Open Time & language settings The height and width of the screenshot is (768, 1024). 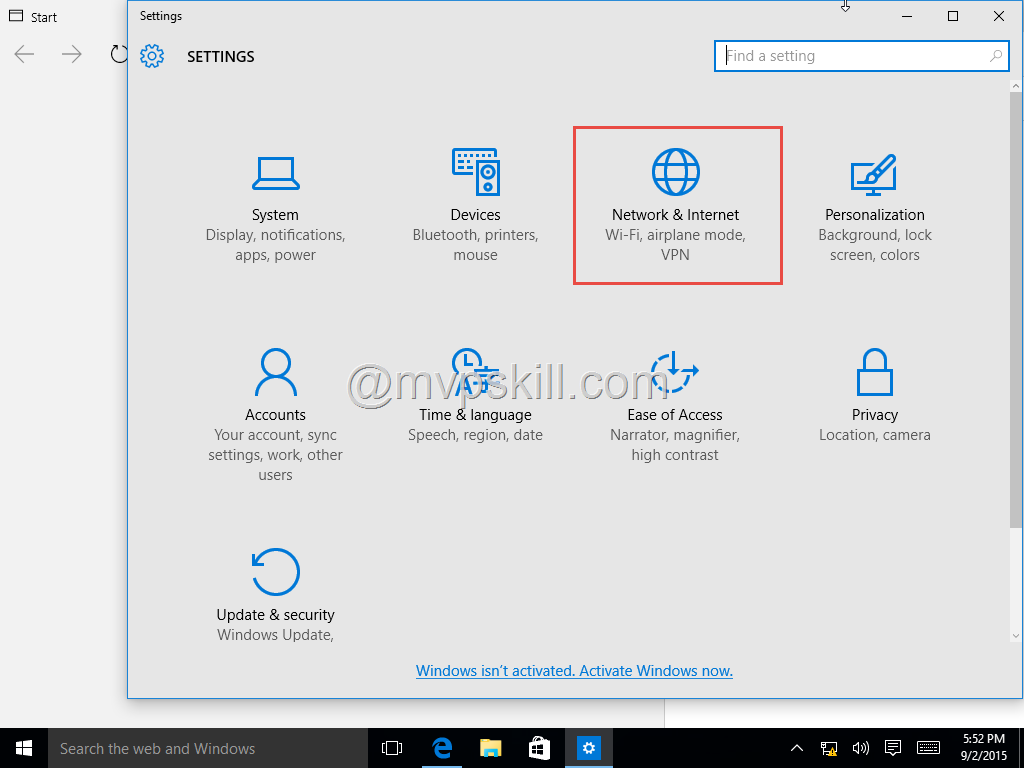tap(475, 395)
